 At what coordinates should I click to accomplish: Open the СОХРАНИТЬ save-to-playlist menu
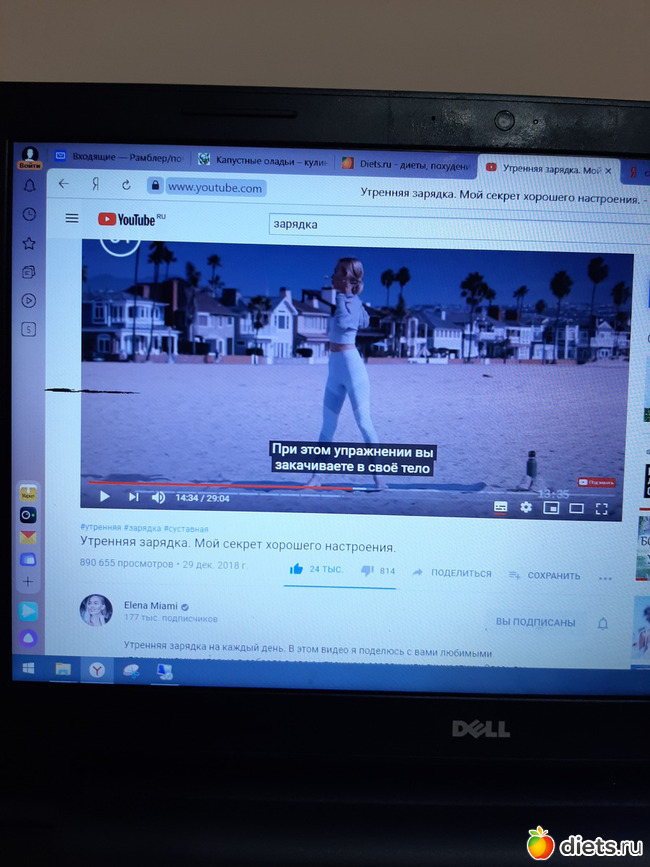545,575
